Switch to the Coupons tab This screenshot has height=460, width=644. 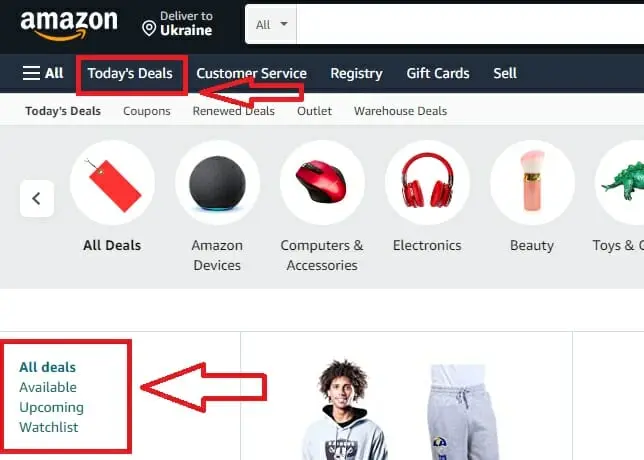[147, 111]
